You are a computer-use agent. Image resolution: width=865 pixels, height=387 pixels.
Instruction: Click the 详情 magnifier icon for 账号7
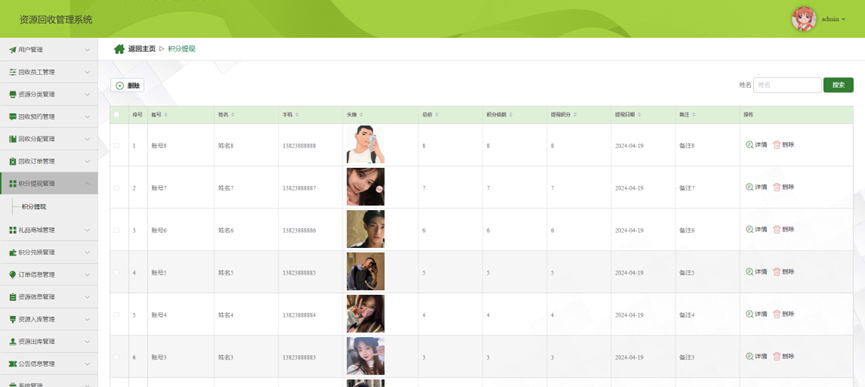click(x=749, y=187)
